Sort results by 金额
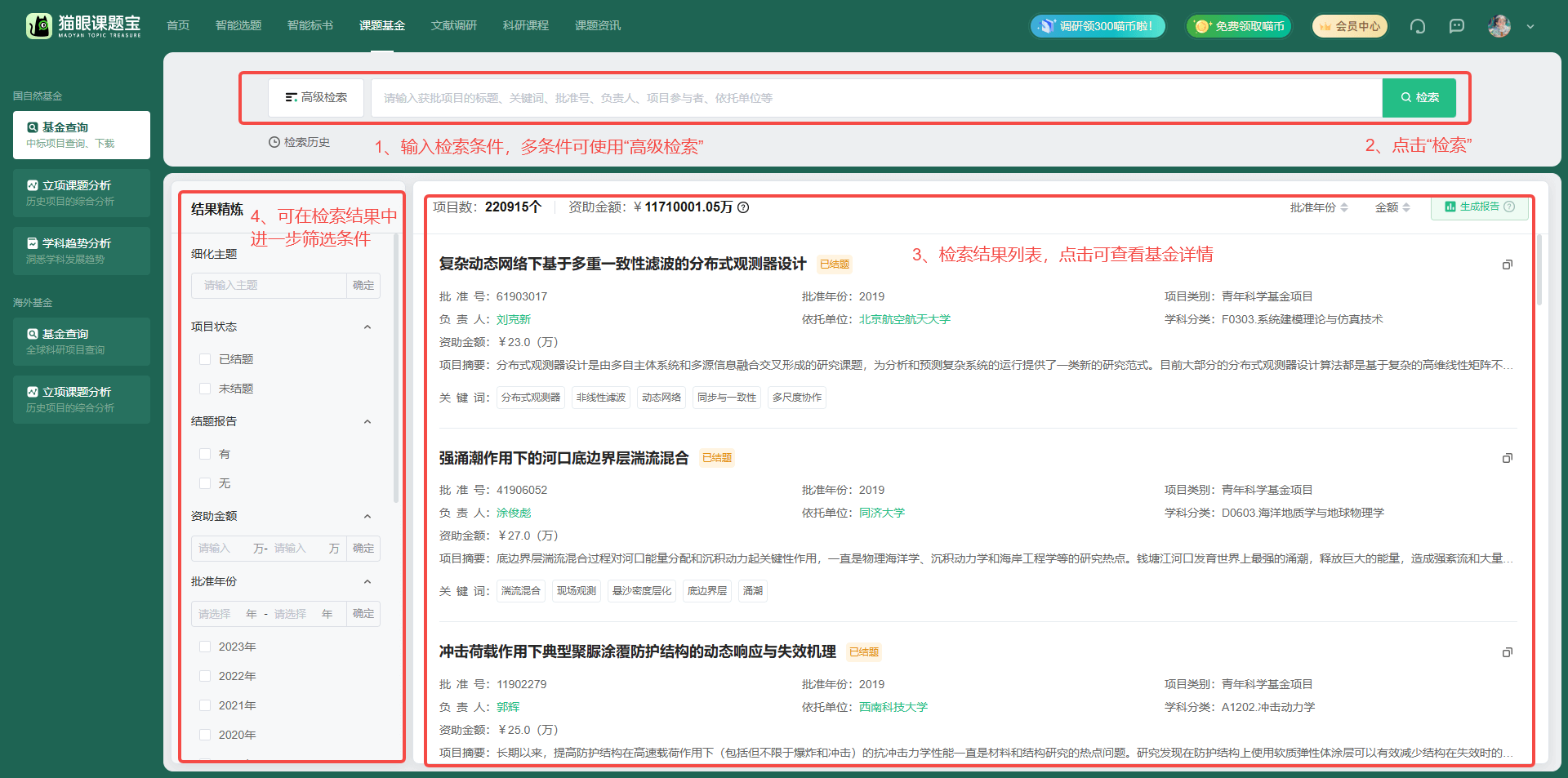The image size is (1568, 778). [x=1392, y=207]
